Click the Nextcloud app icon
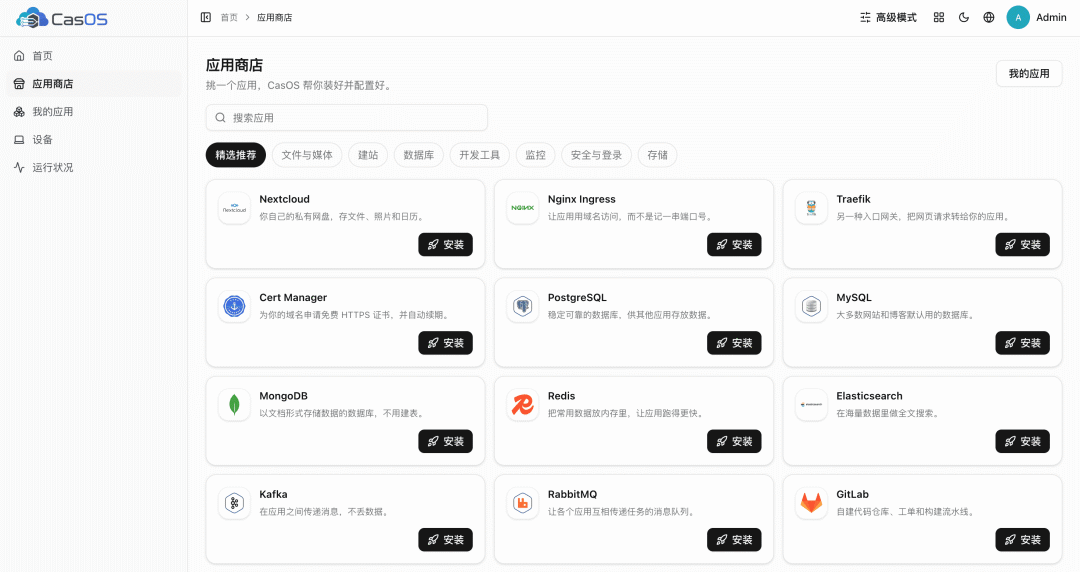The image size is (1080, 572). coord(234,208)
